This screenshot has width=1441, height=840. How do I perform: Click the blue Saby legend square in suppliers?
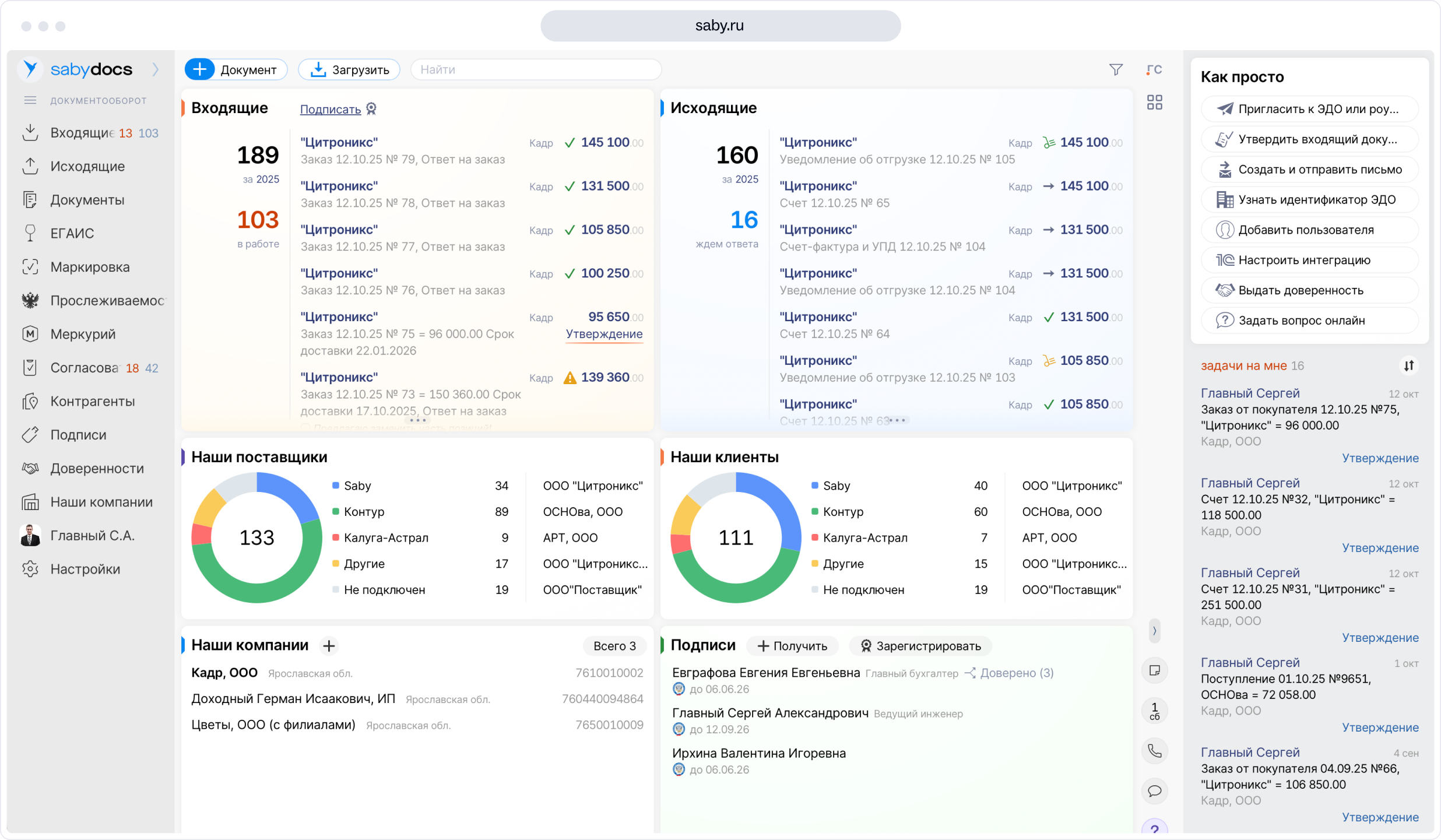click(336, 486)
